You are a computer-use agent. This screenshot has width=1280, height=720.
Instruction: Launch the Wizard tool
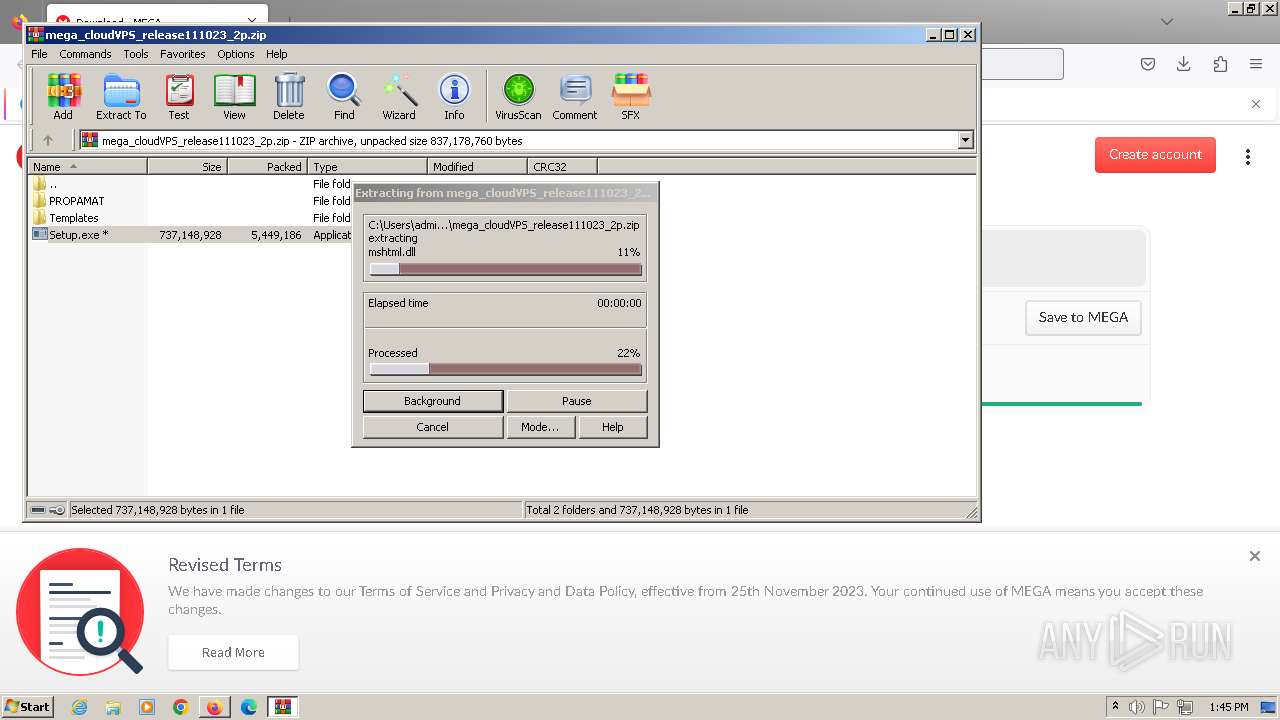coord(399,97)
